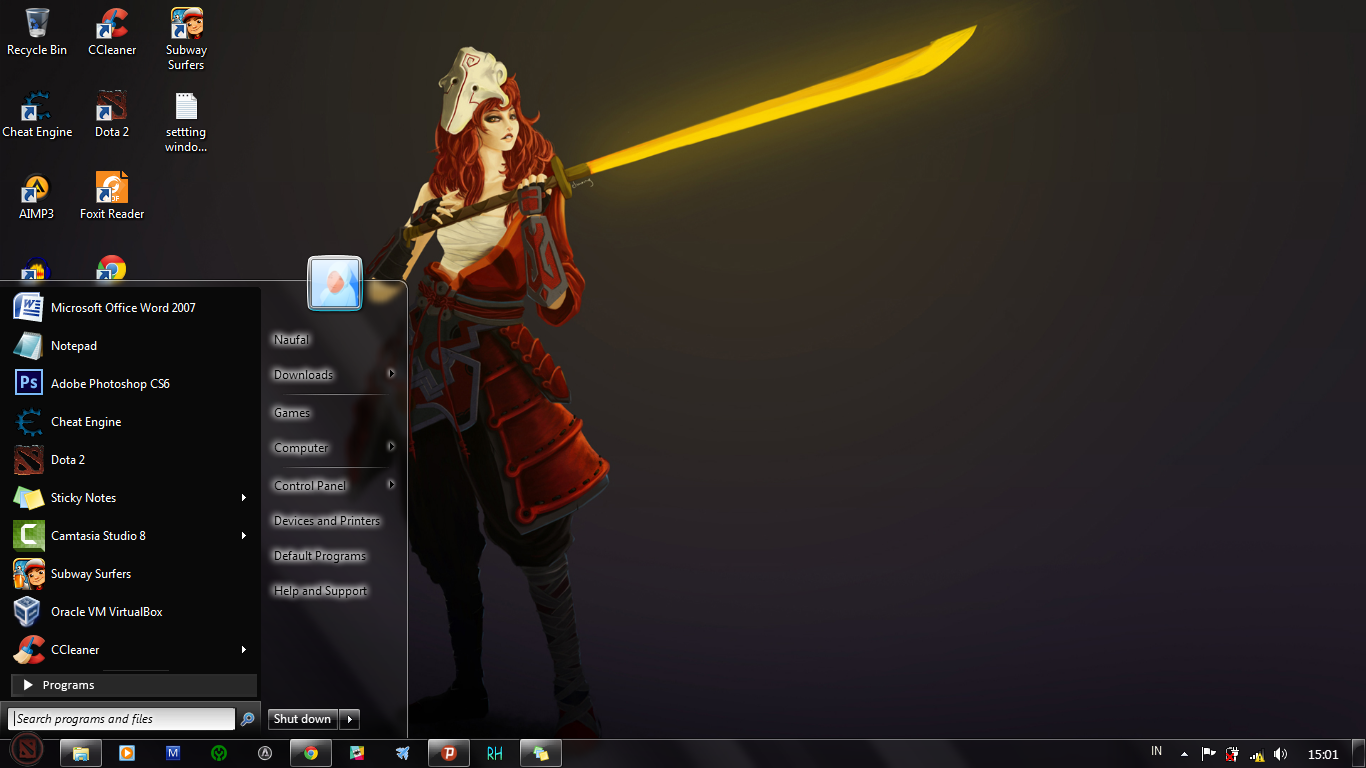Viewport: 1366px width, 768px height.
Task: Open Action Center flag icon in tray
Action: pyautogui.click(x=1209, y=754)
